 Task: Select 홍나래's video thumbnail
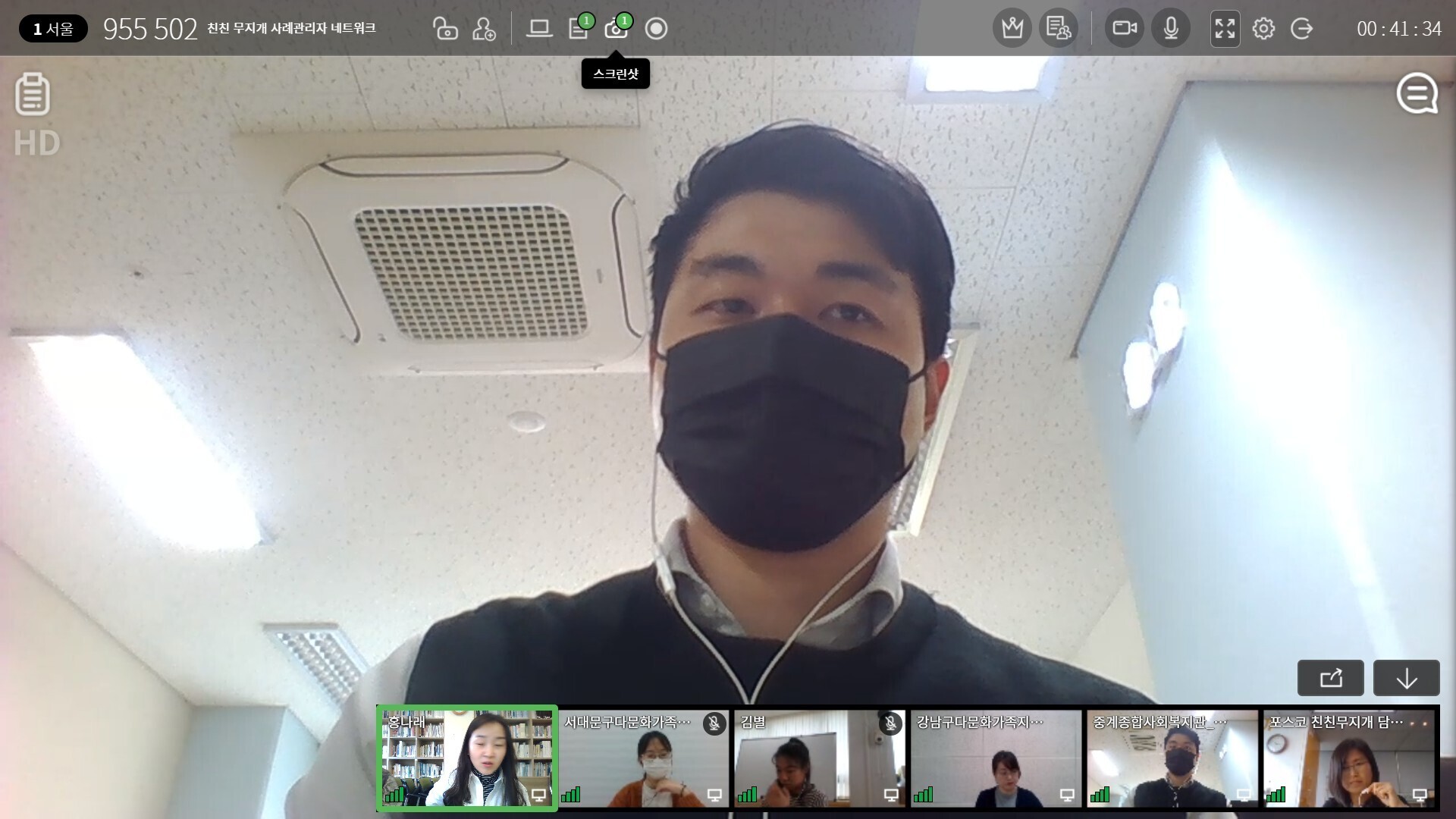(x=467, y=758)
